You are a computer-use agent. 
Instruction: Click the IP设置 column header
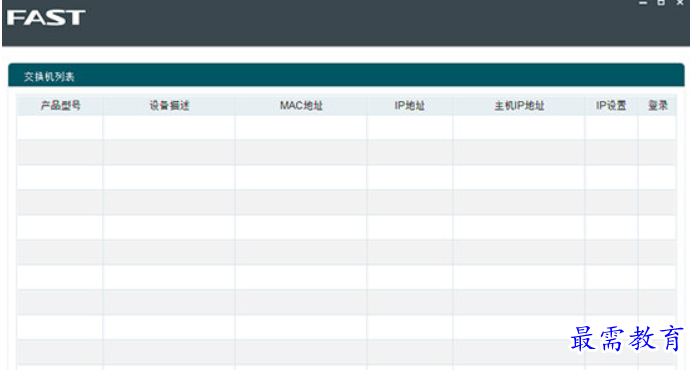[611, 106]
